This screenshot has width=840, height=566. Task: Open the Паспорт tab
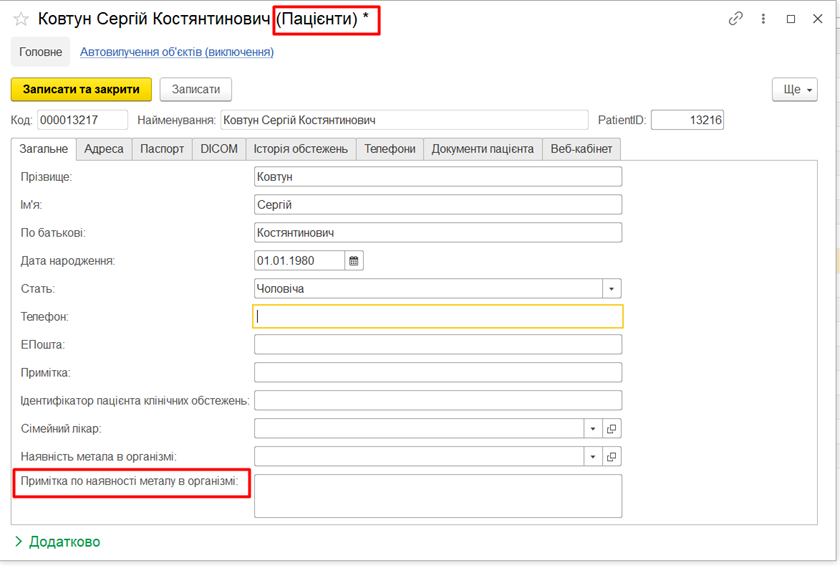pyautogui.click(x=162, y=149)
